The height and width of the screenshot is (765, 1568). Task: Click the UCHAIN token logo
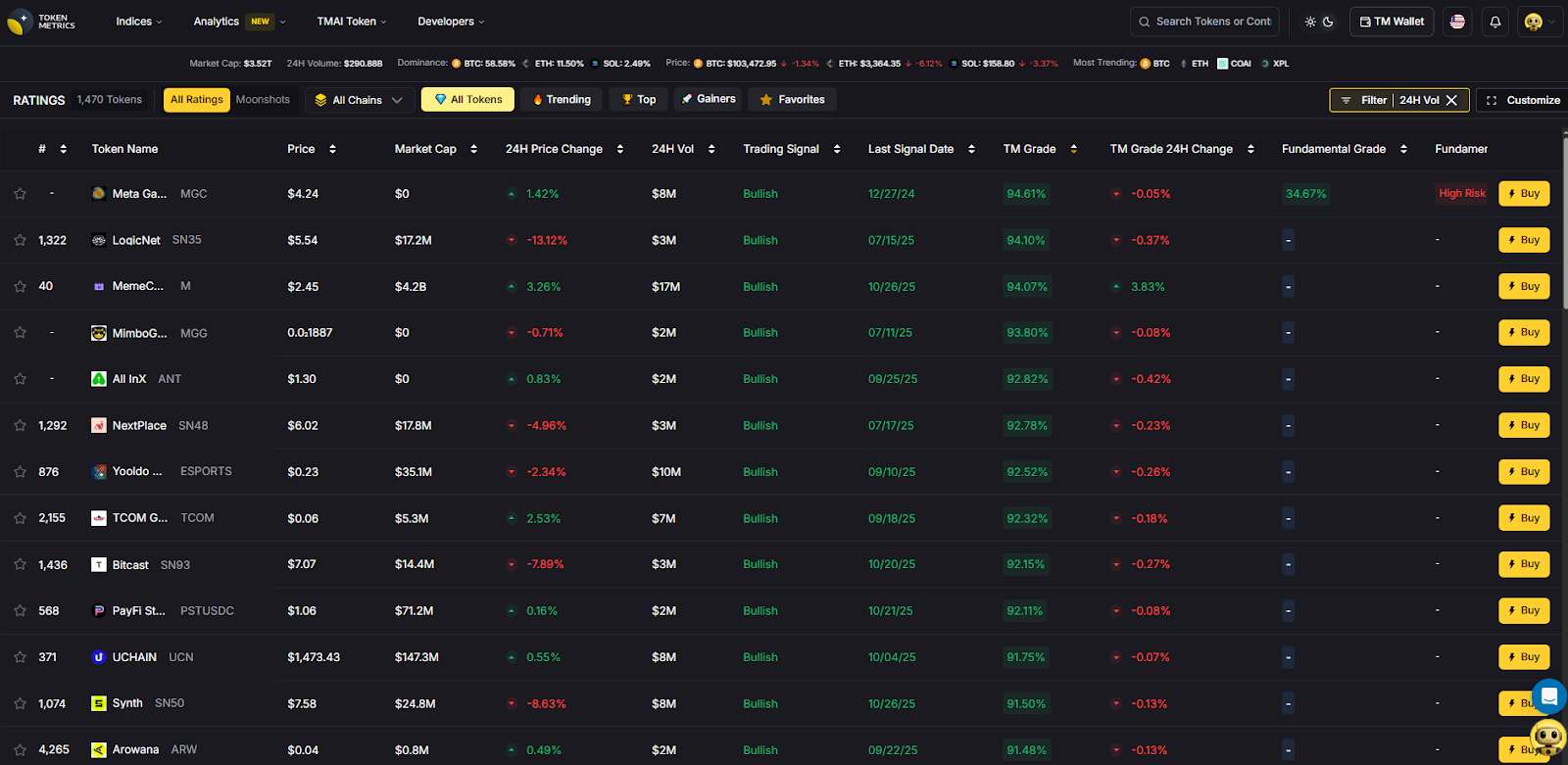click(99, 657)
